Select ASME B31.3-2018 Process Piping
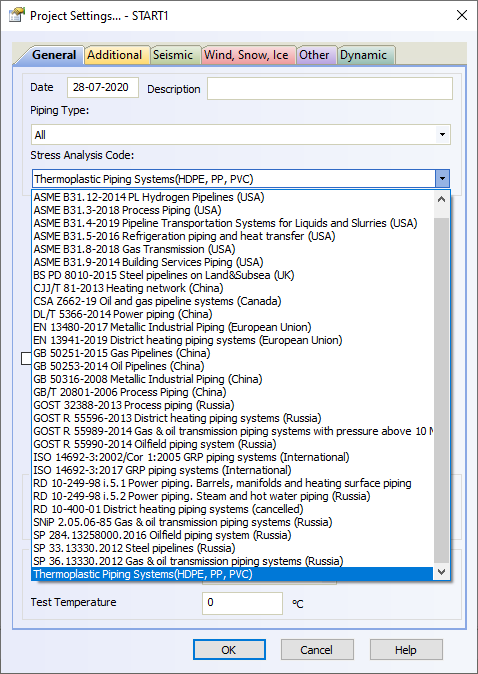 232,210
